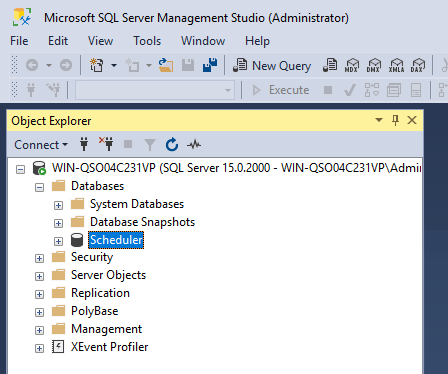Expand the Scheduler database node
This screenshot has height=374, width=448.
point(58,241)
